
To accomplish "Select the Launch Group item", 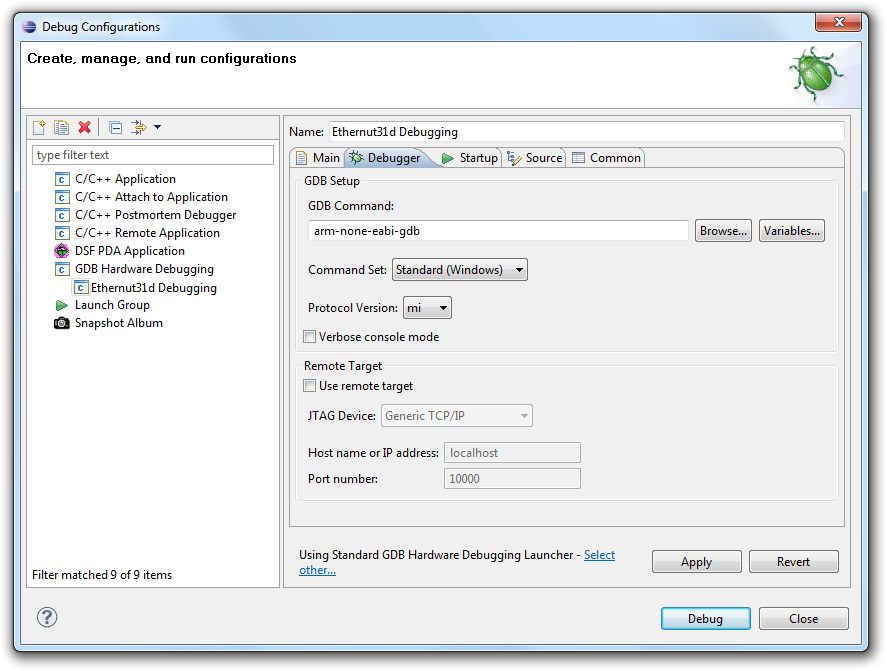I will 111,305.
